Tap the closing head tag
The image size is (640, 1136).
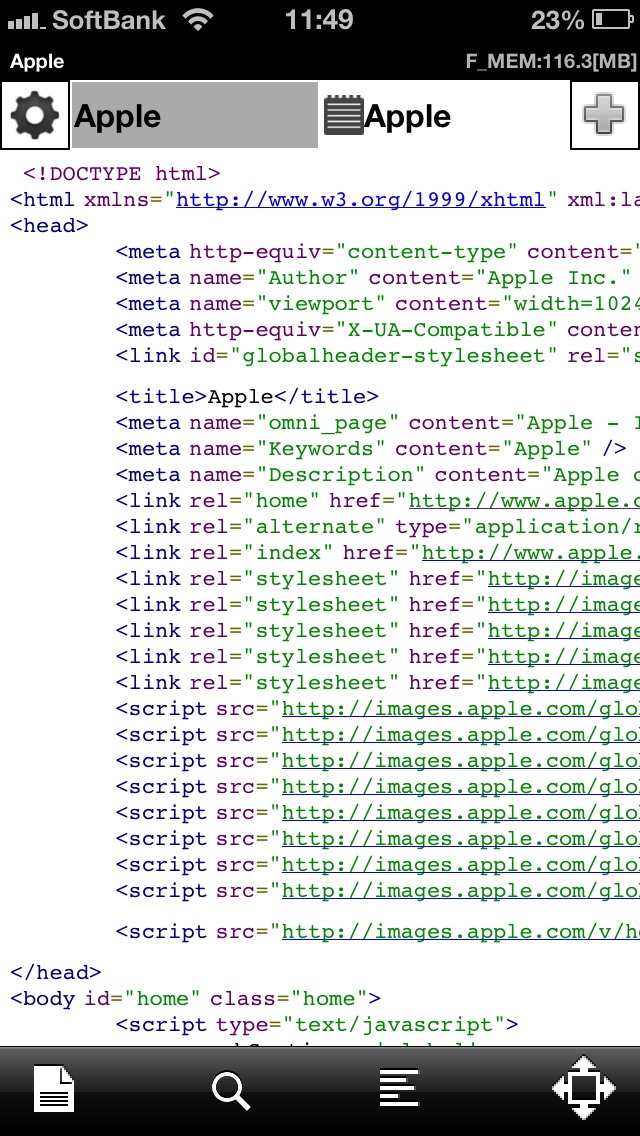[56, 972]
